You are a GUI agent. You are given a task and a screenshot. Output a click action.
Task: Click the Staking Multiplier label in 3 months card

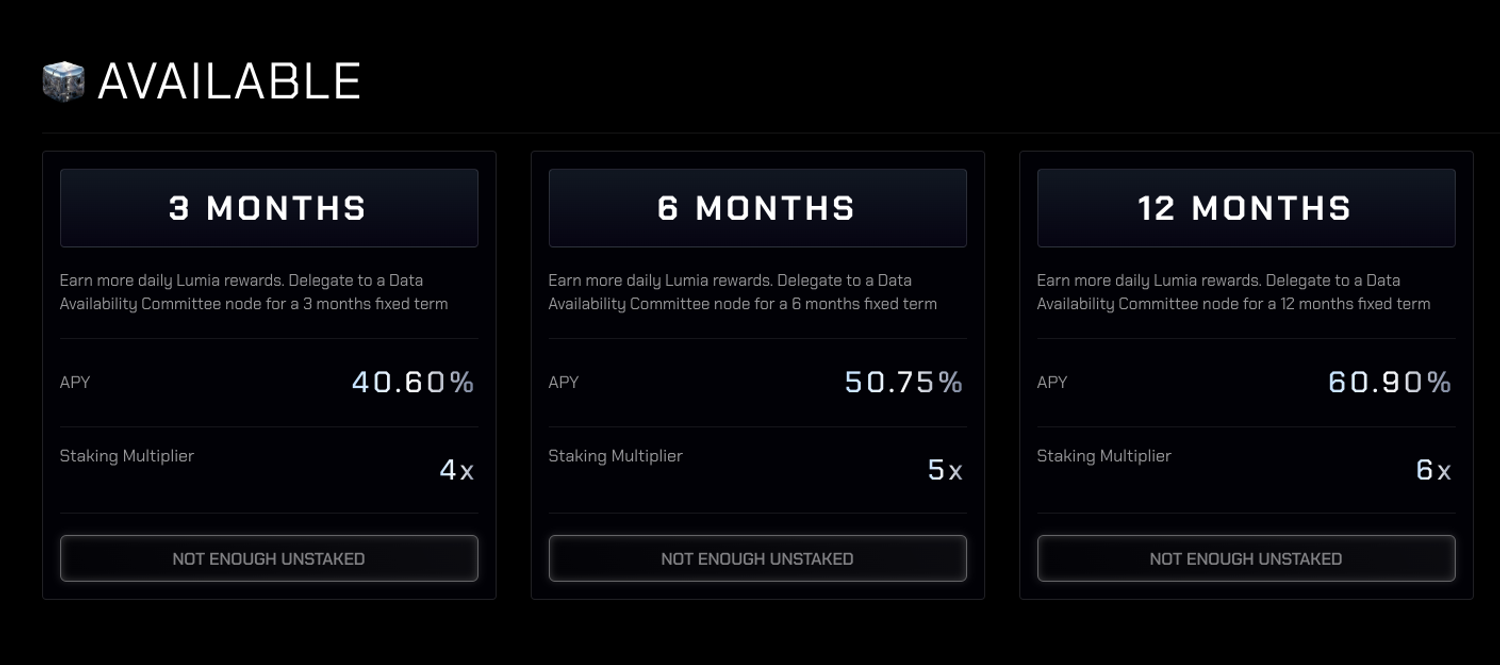(127, 456)
